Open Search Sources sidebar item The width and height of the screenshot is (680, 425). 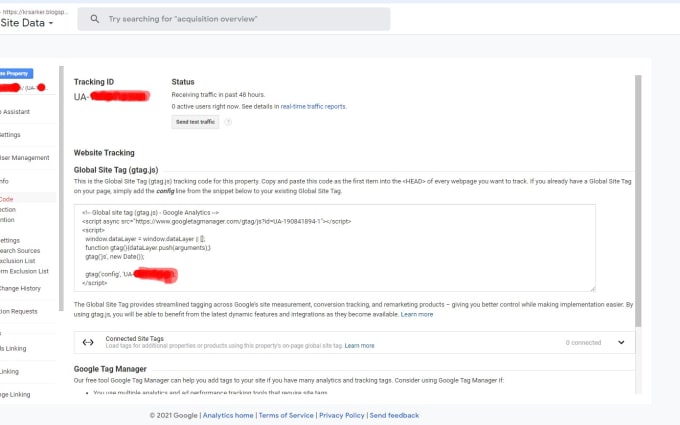[x=20, y=251]
